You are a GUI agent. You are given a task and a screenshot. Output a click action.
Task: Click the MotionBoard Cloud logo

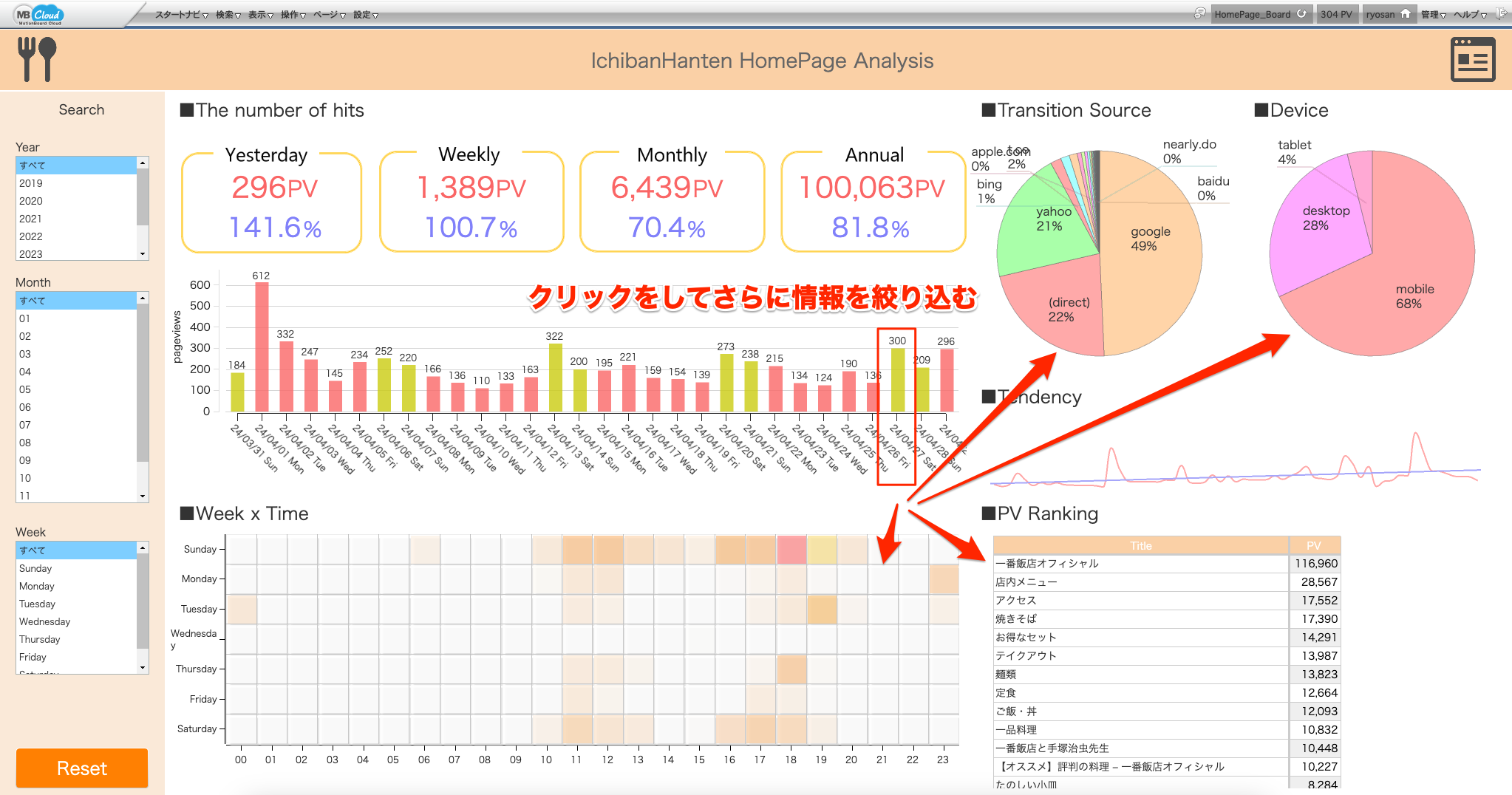pos(38,14)
